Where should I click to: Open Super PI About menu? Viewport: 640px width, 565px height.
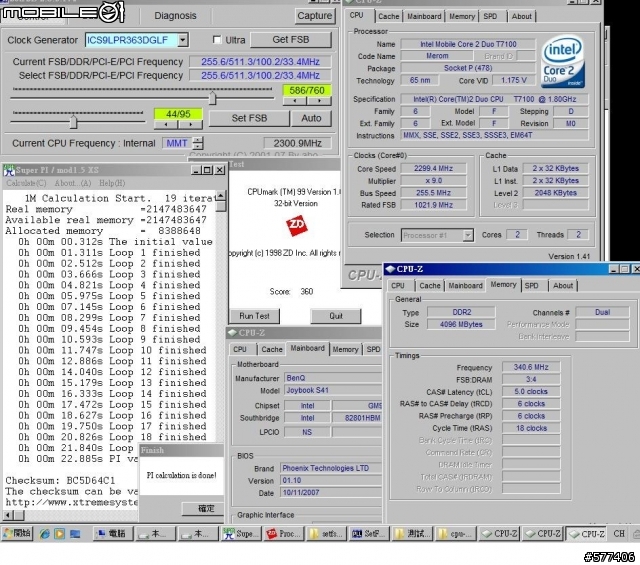click(x=73, y=183)
